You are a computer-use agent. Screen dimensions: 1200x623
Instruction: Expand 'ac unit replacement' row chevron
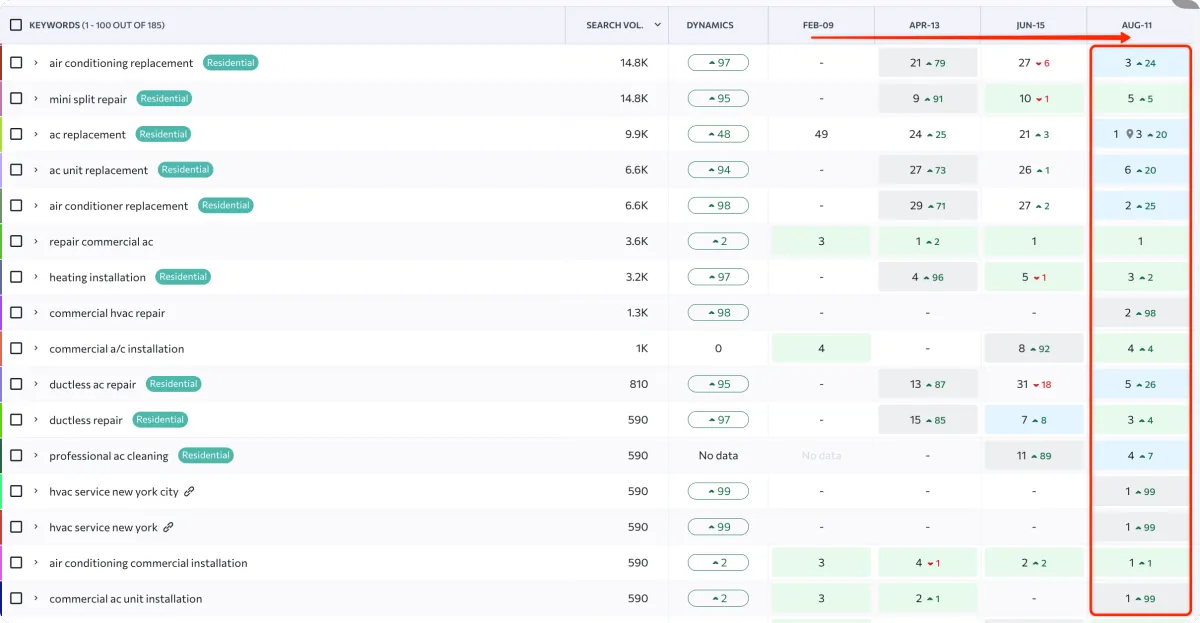pos(36,170)
